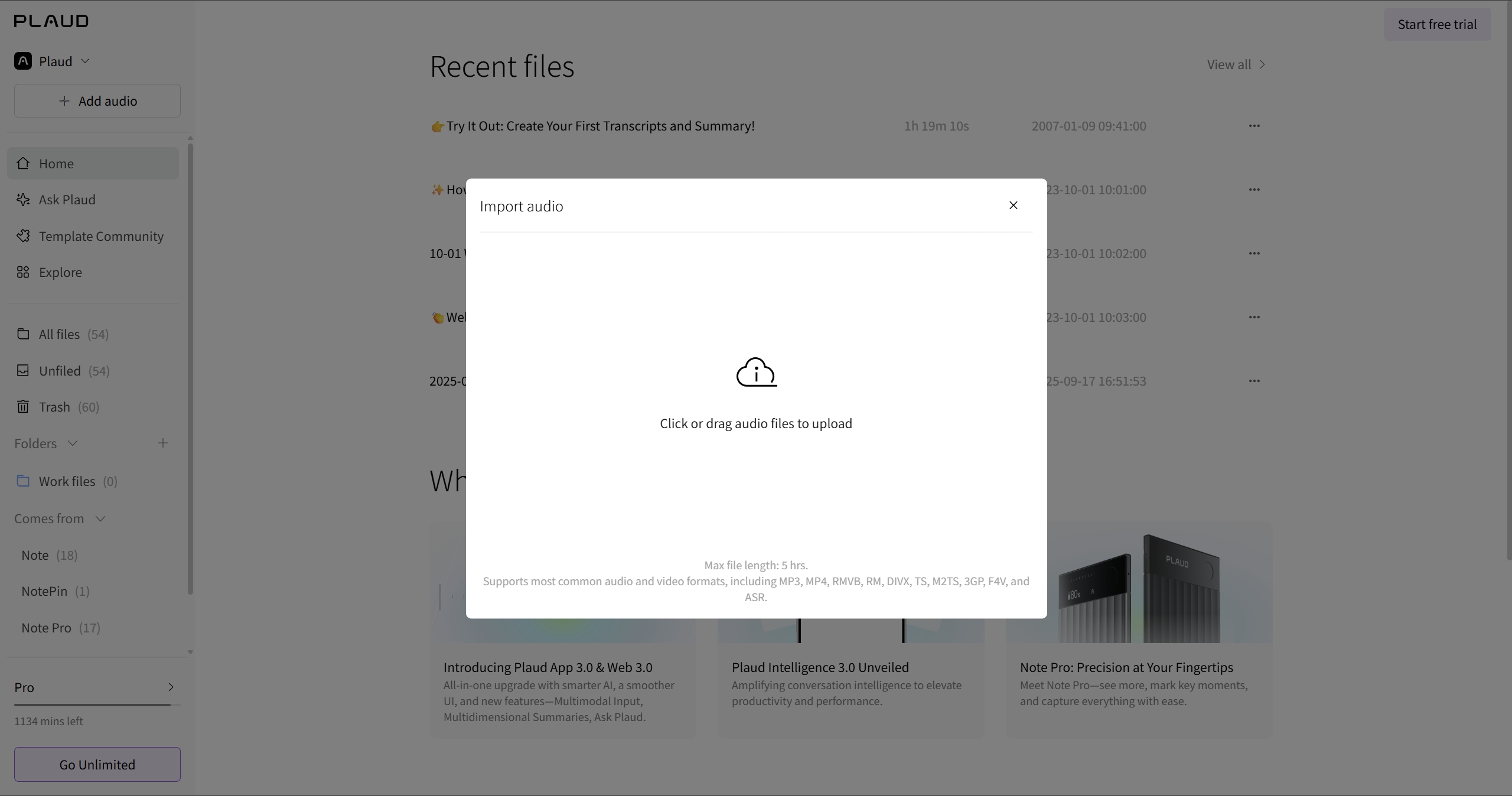
Task: Open Note Pro: Precision article title
Action: (1126, 667)
